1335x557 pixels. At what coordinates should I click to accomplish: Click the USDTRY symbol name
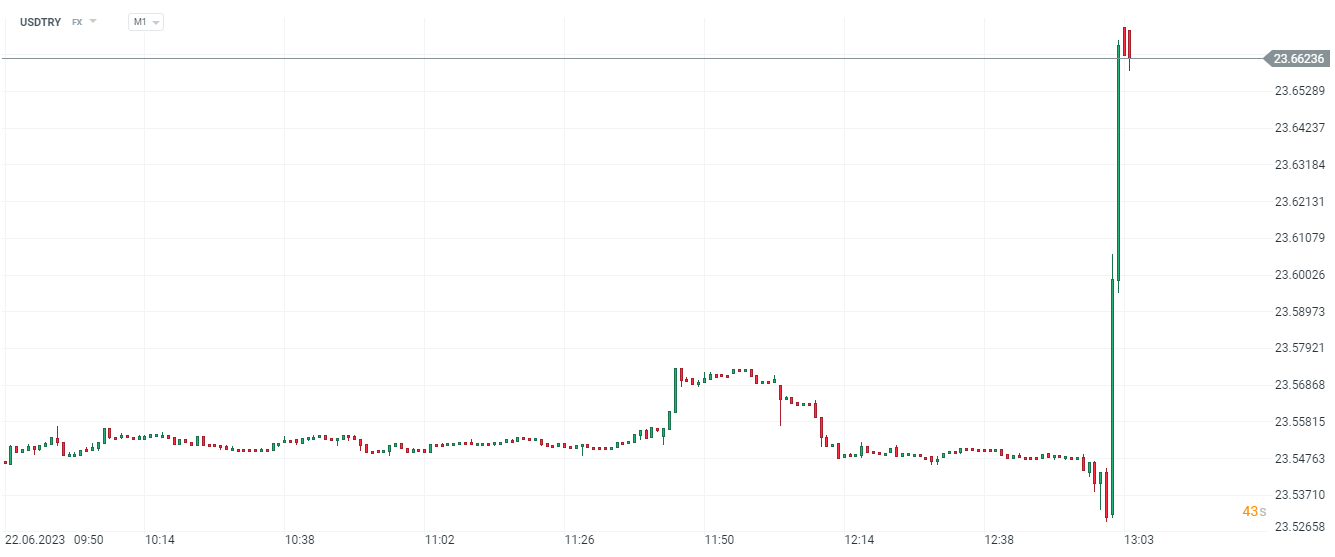(x=40, y=21)
